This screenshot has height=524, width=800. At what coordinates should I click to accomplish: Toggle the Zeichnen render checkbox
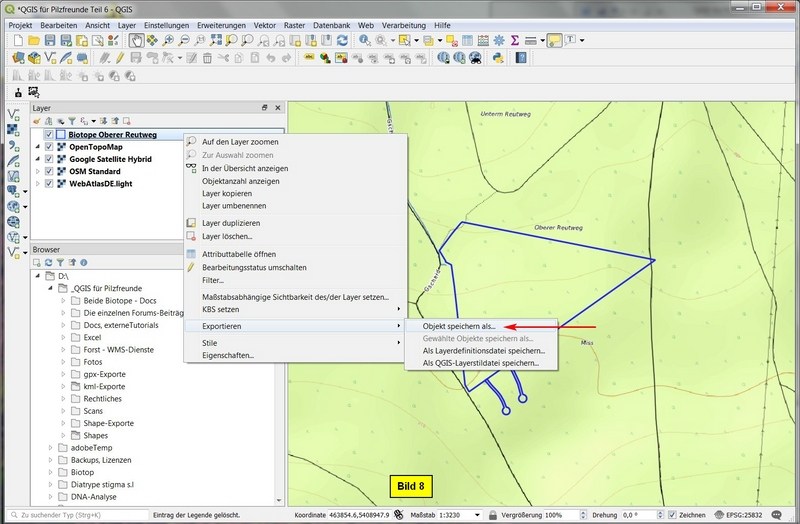click(x=672, y=515)
